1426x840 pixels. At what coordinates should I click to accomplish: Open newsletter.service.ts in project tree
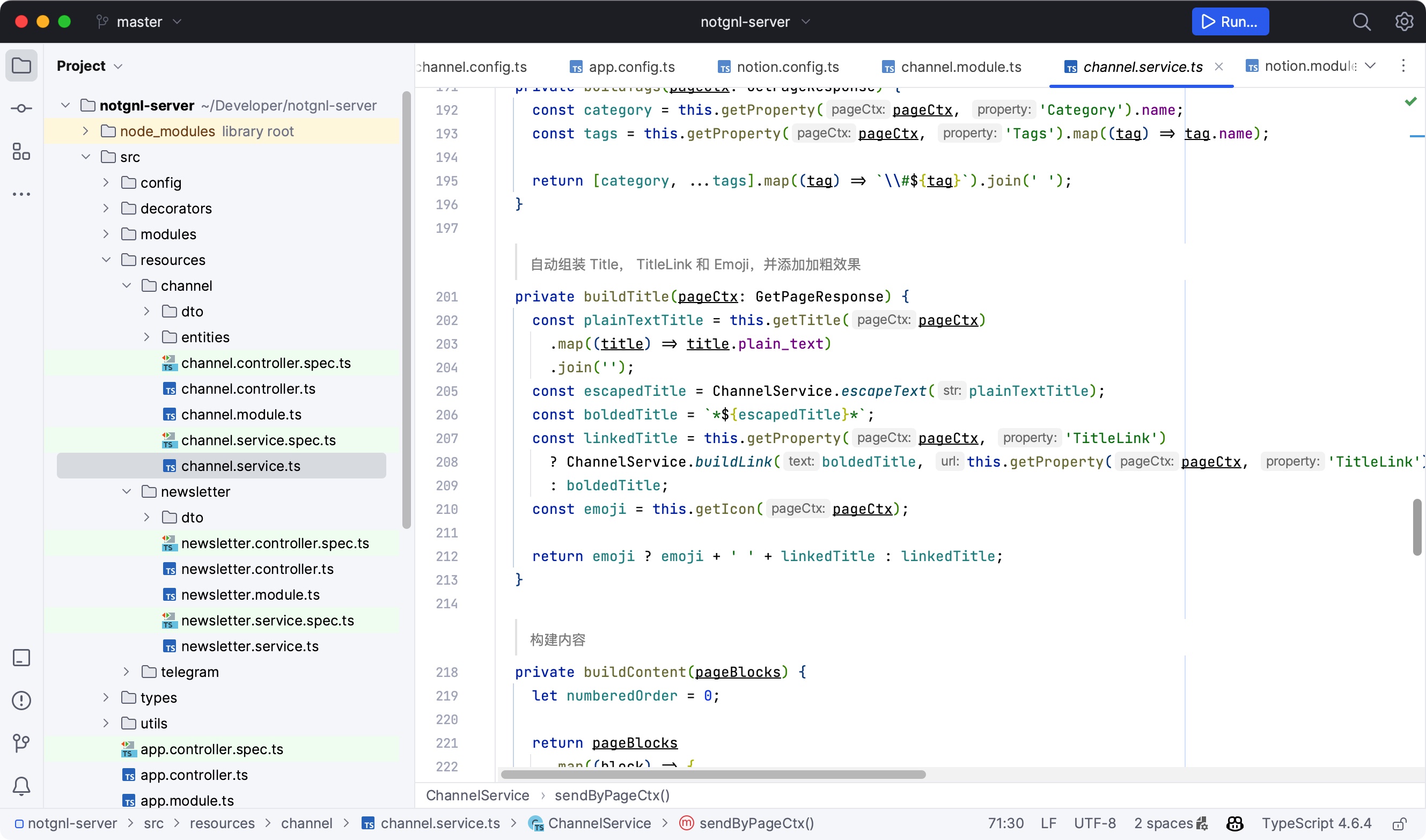249,646
